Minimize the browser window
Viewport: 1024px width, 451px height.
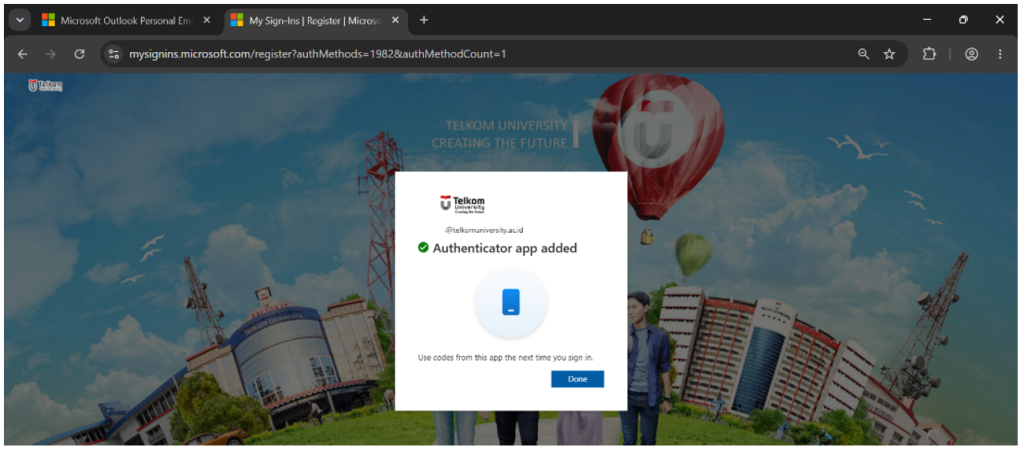[927, 20]
